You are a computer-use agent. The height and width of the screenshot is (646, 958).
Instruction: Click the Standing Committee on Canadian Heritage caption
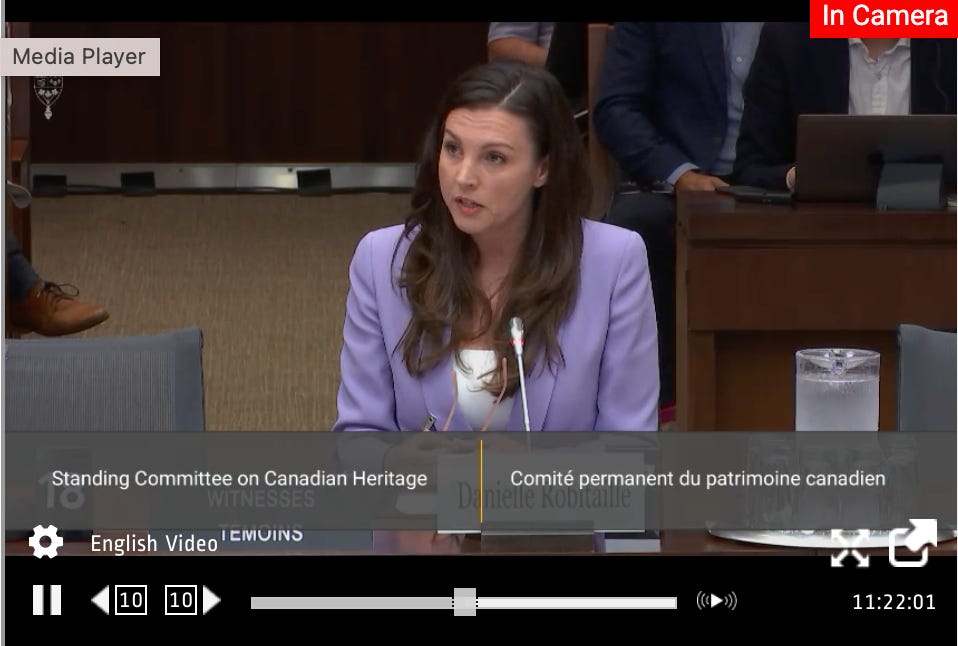pos(240,479)
